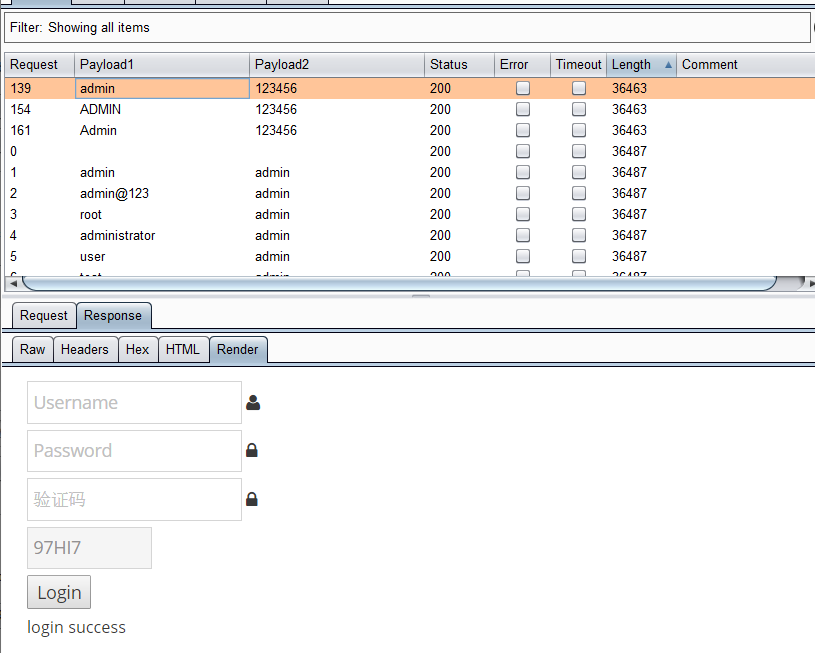Select the Render response tab
This screenshot has height=653, width=815.
click(x=238, y=349)
